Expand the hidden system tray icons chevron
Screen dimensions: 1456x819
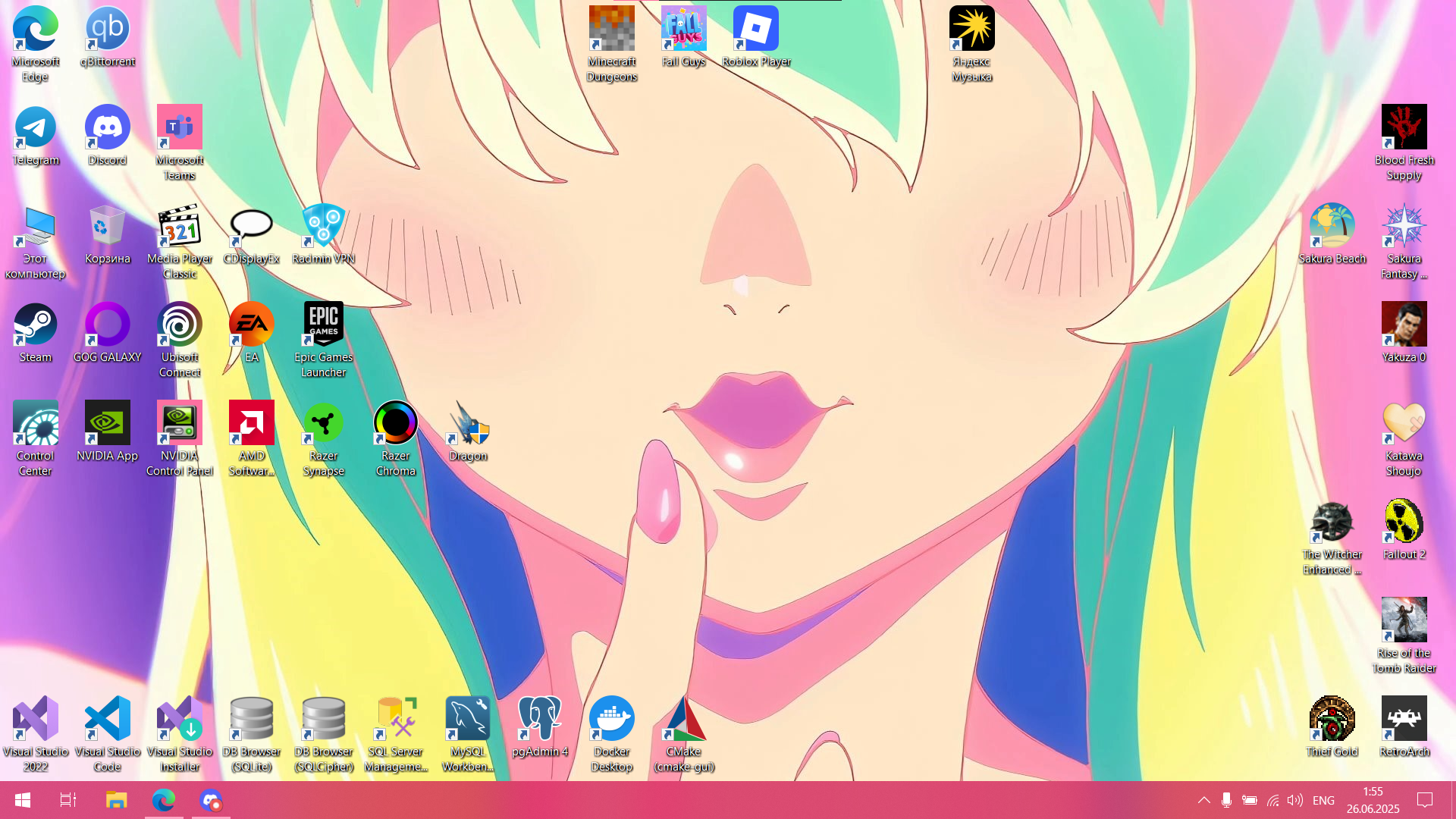point(1203,800)
